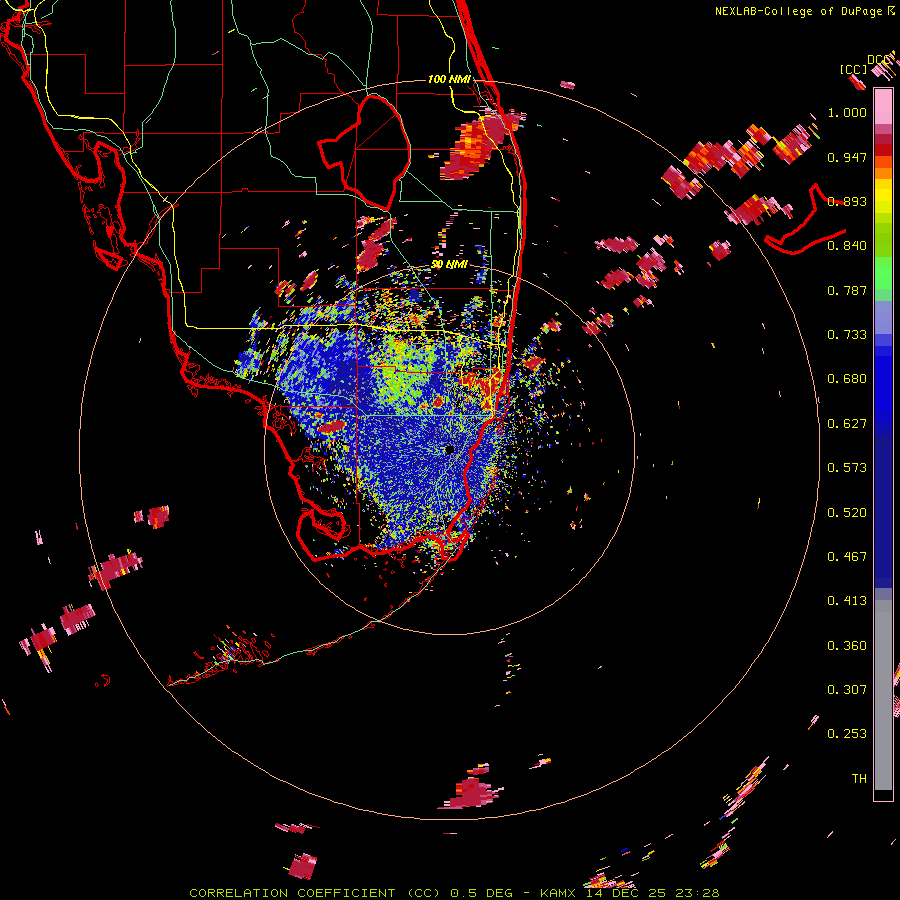Click the black radar site dot
Image resolution: width=900 pixels, height=900 pixels.
pyautogui.click(x=449, y=449)
